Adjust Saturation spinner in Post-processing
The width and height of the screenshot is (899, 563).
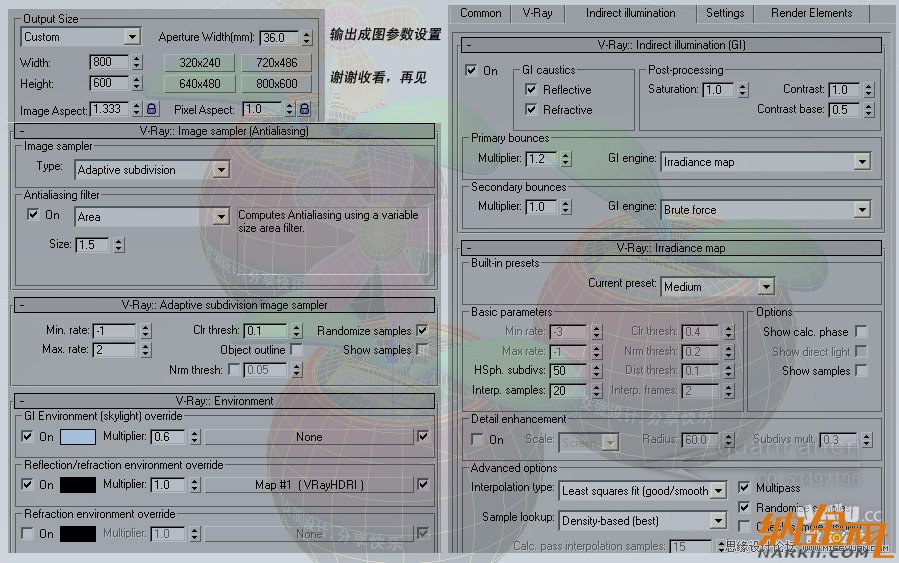click(742, 90)
